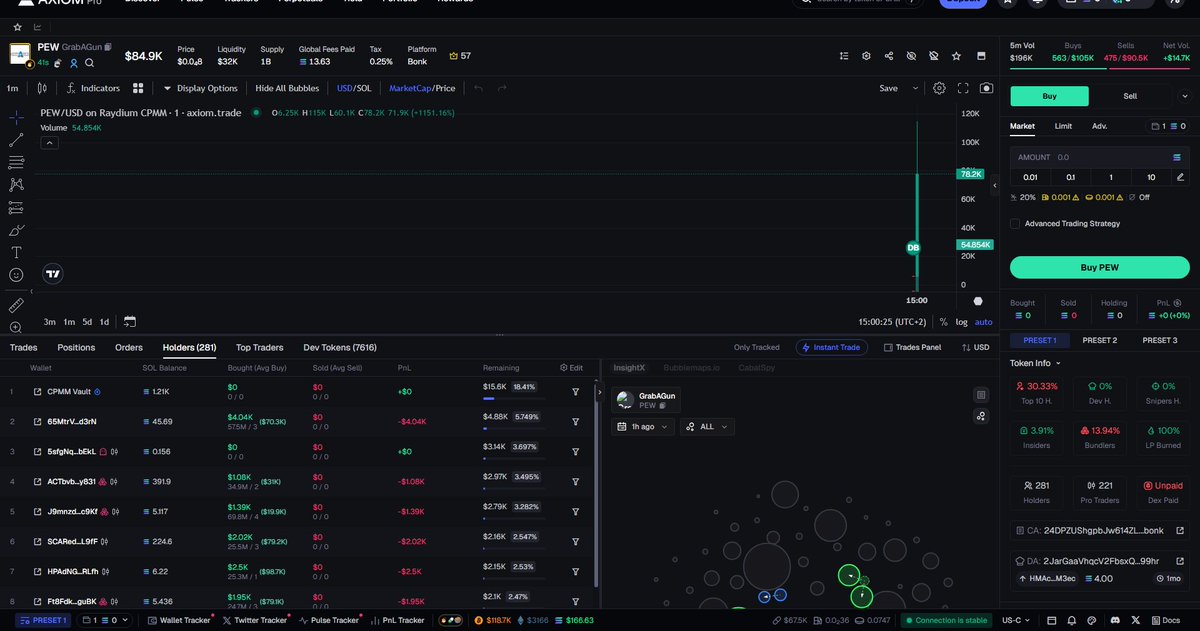Collapse the volume indicator legend

click(48, 143)
